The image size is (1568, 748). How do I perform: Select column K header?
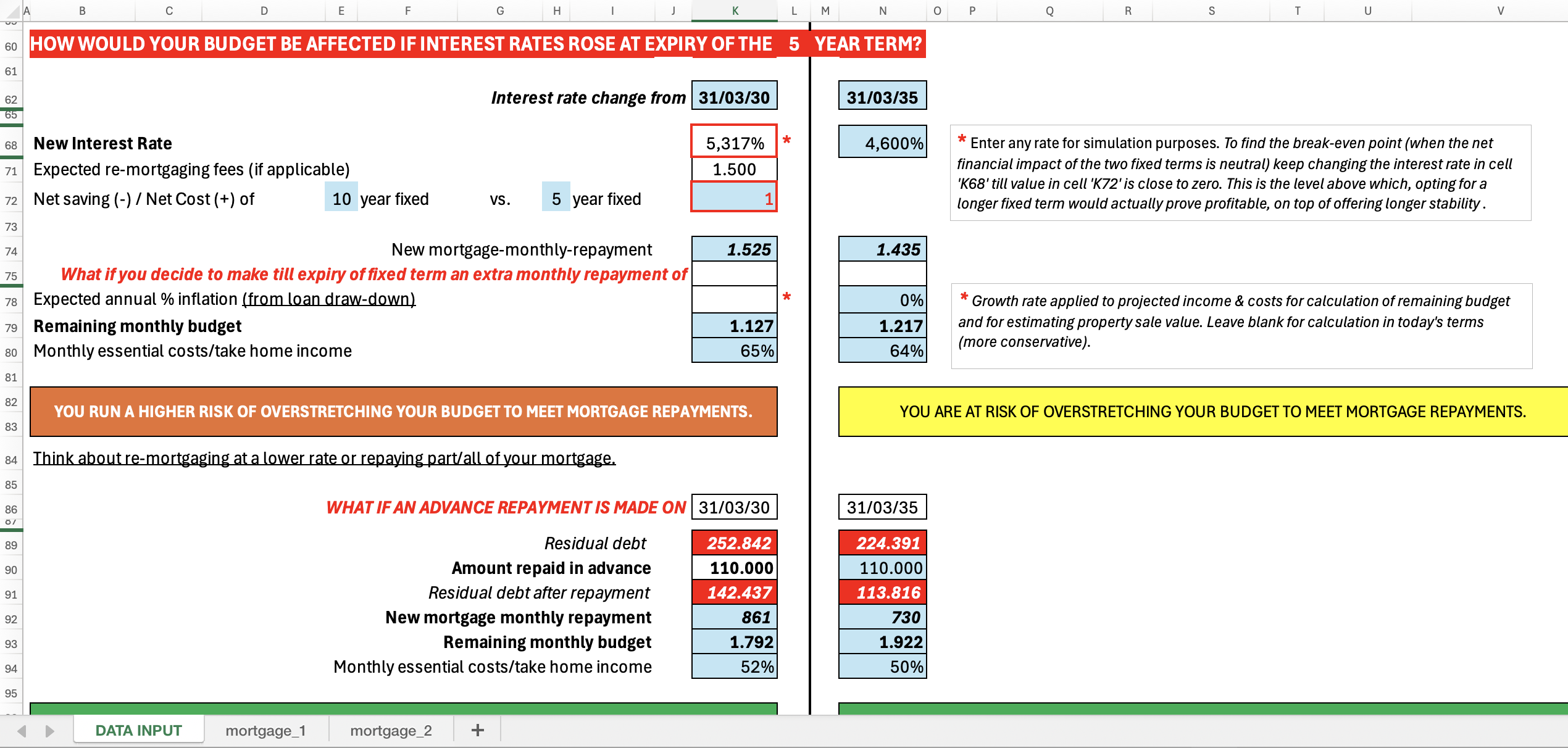(x=735, y=10)
